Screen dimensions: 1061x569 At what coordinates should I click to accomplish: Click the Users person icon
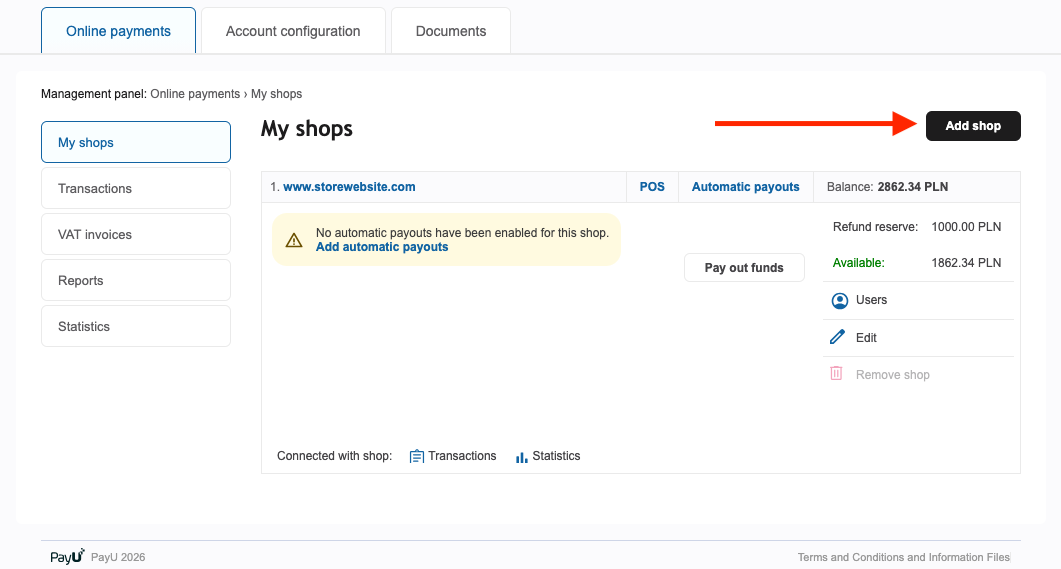coord(839,300)
